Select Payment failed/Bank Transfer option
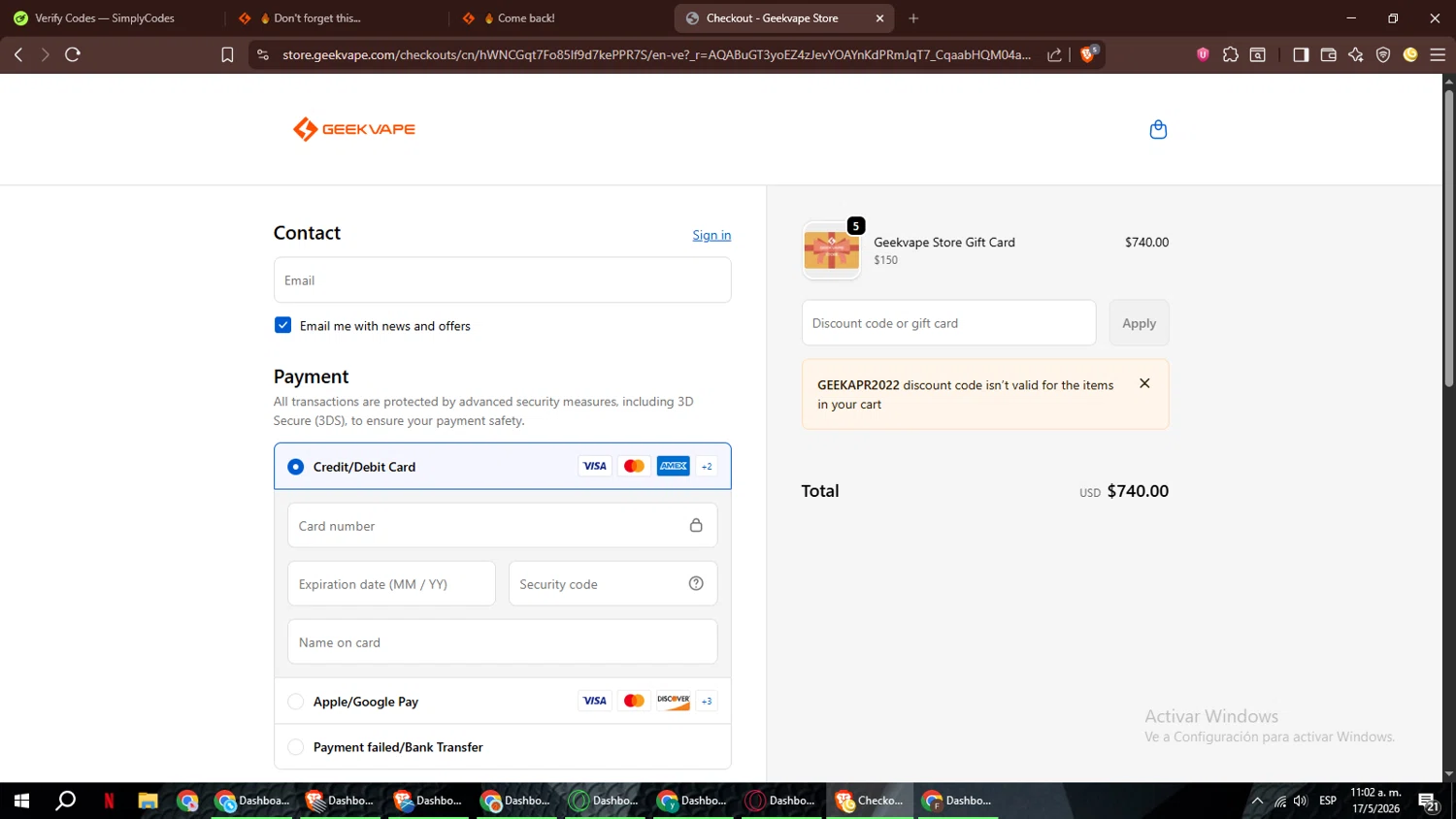The width and height of the screenshot is (1456, 819). tap(296, 747)
